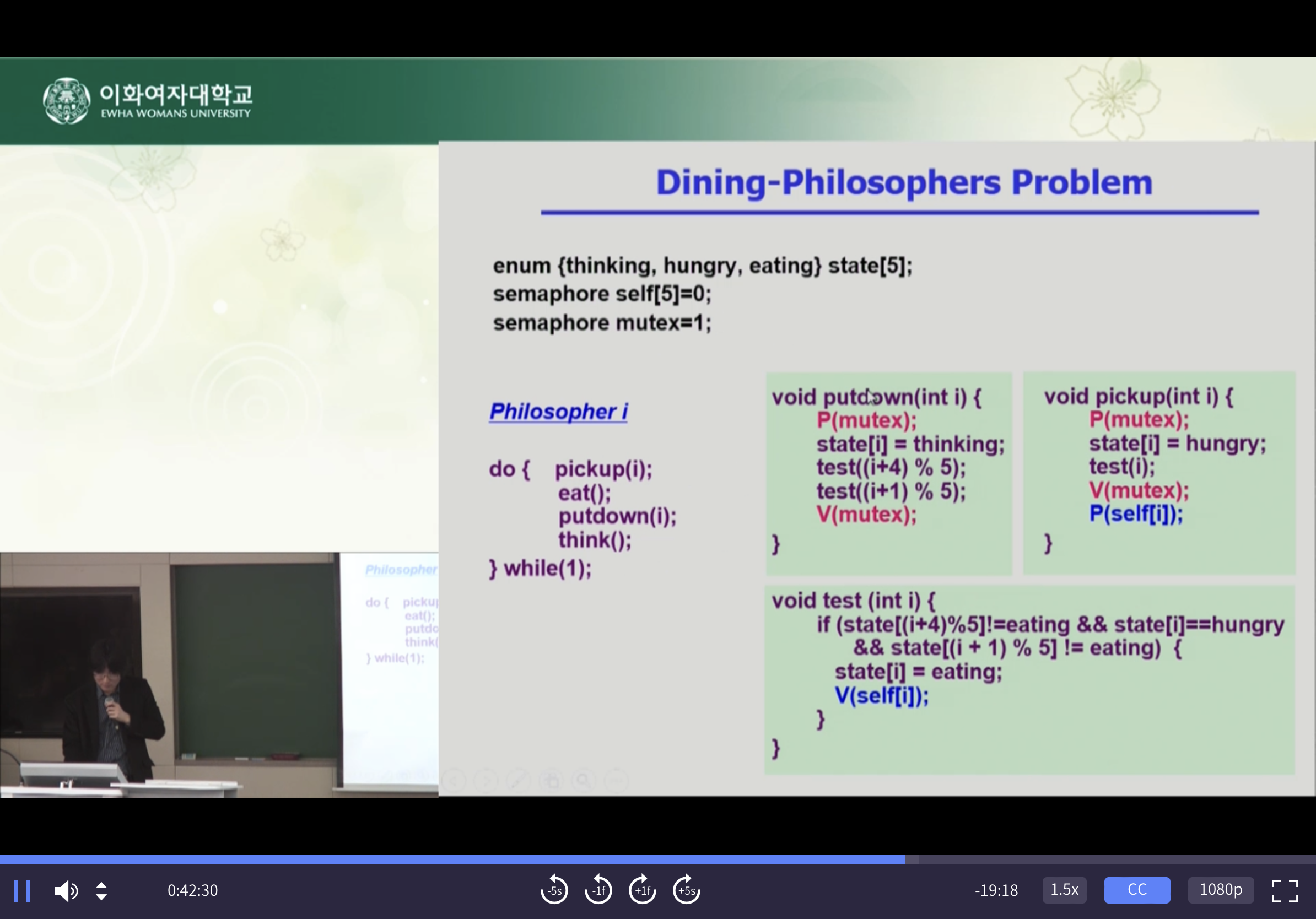The image size is (1316, 919).
Task: Step back one frame (-1f)
Action: coord(598,890)
